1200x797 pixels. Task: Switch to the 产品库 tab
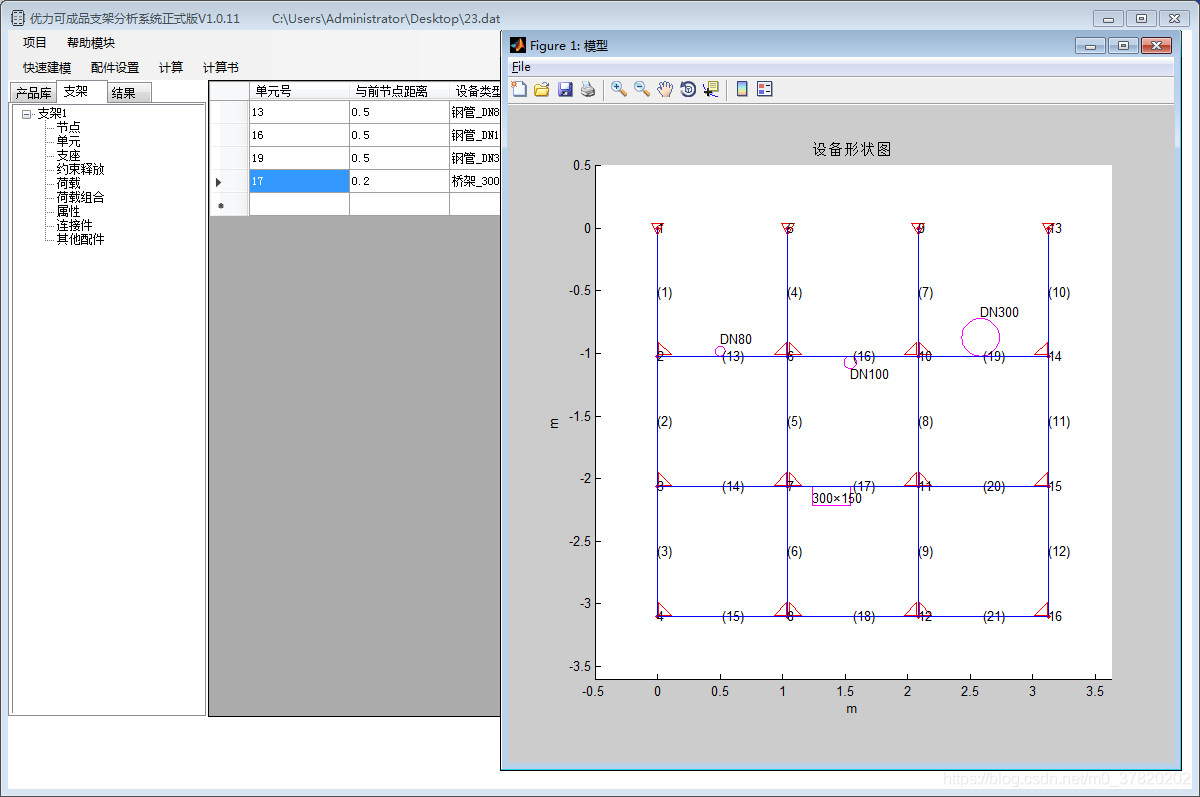coord(33,93)
